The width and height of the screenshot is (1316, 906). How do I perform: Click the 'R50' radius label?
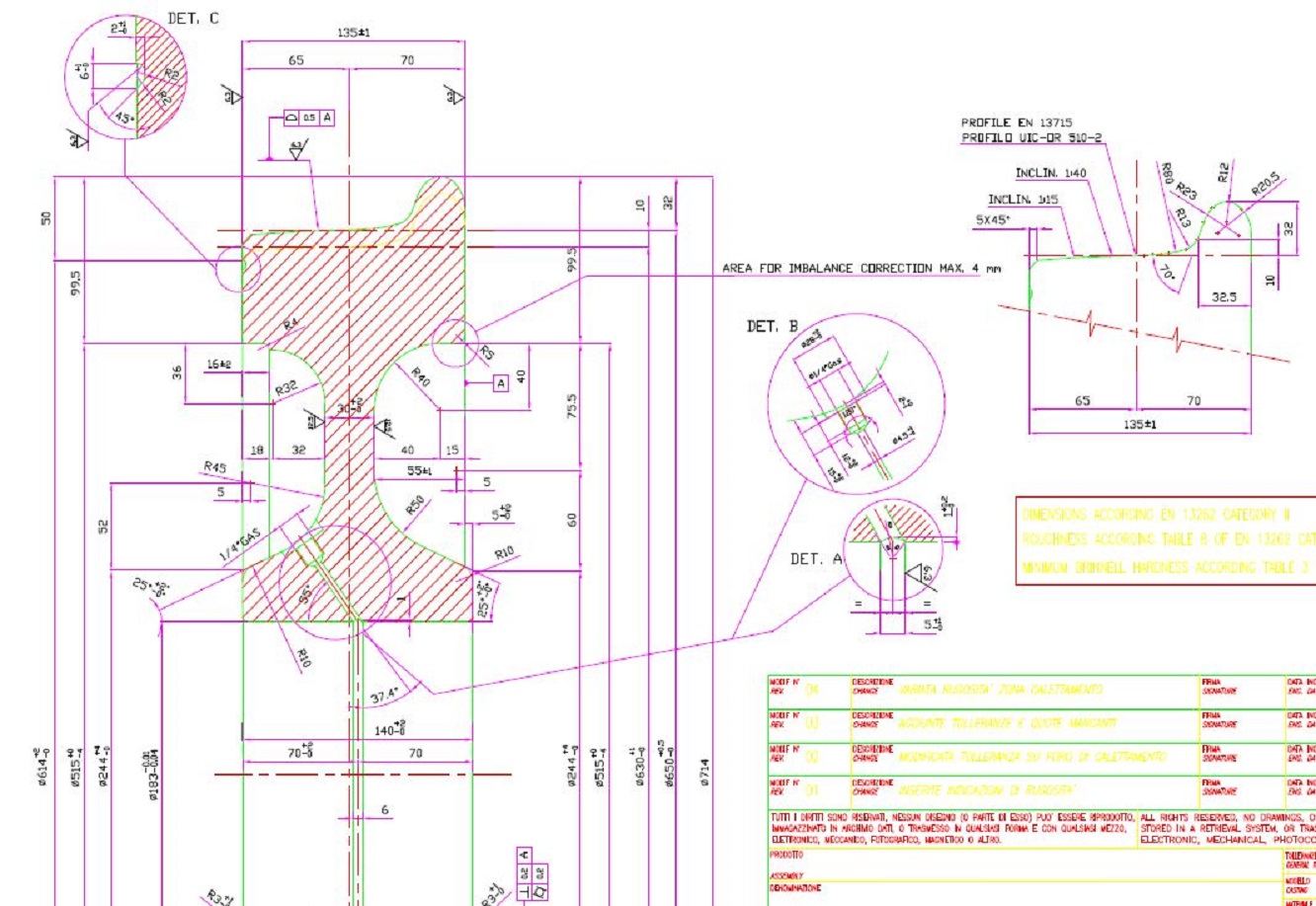tap(415, 507)
